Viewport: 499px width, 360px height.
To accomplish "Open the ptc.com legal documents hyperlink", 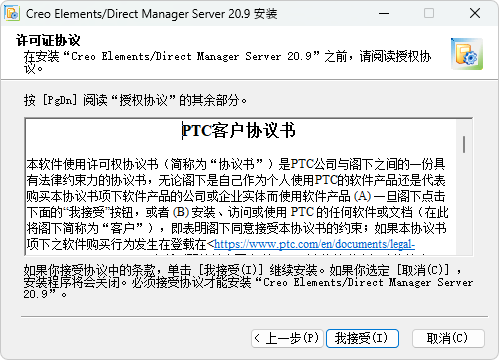I will coord(314,244).
